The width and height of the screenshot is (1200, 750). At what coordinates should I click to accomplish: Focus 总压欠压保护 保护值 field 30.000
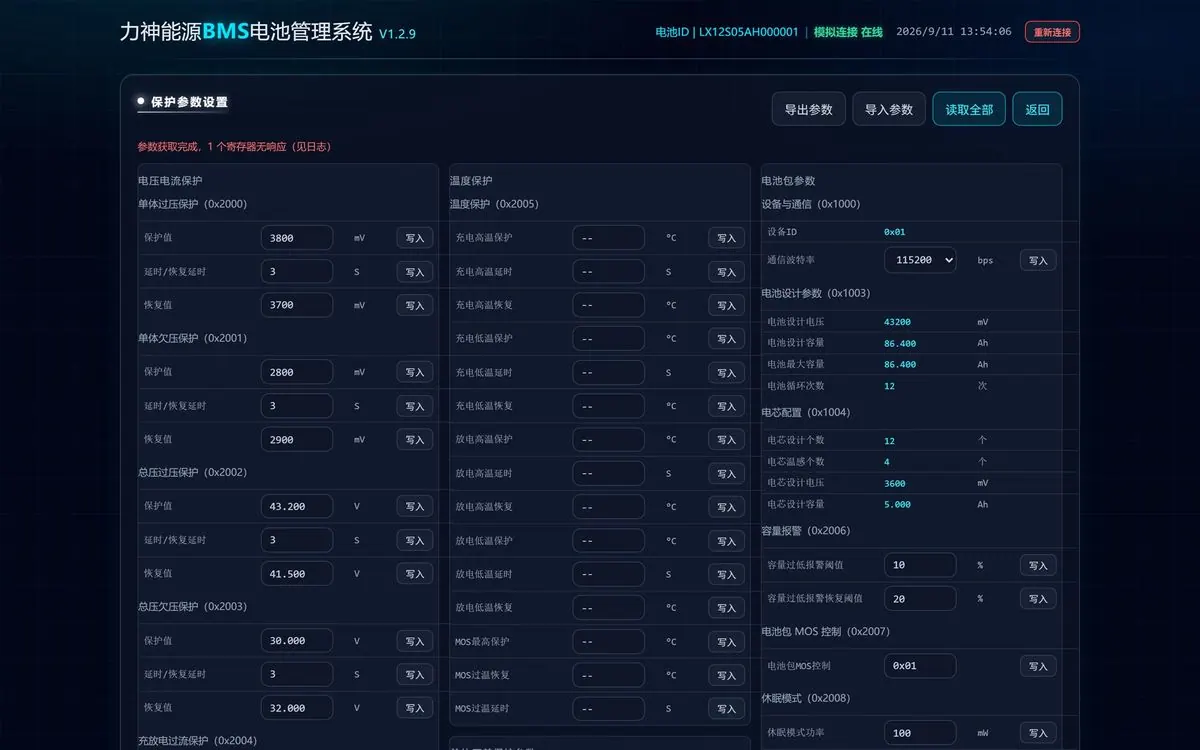297,640
